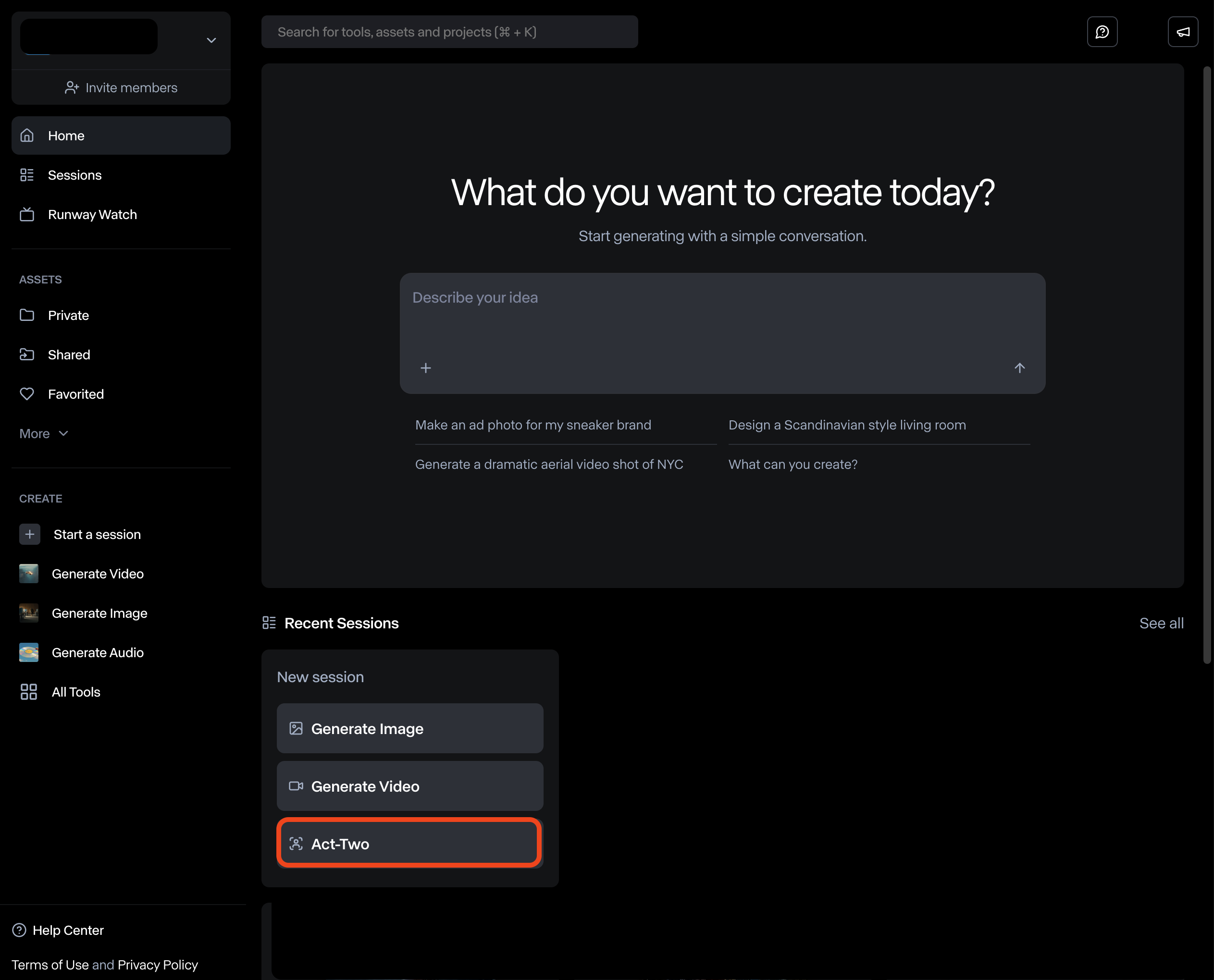Go to the Sessions page
Screen dimensions: 1214x980
point(74,175)
